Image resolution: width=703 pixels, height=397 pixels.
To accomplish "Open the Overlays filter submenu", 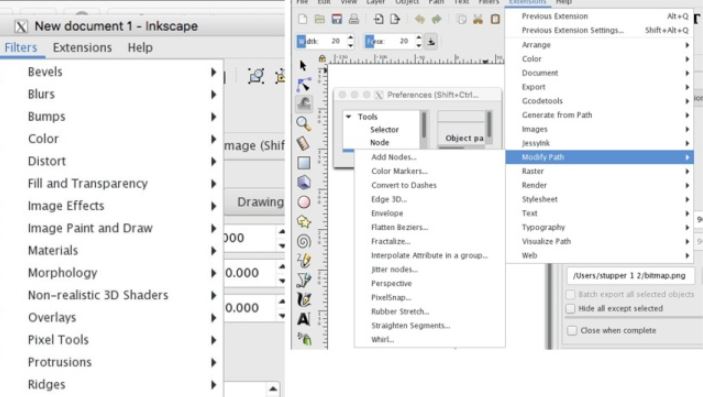I will [x=112, y=318].
